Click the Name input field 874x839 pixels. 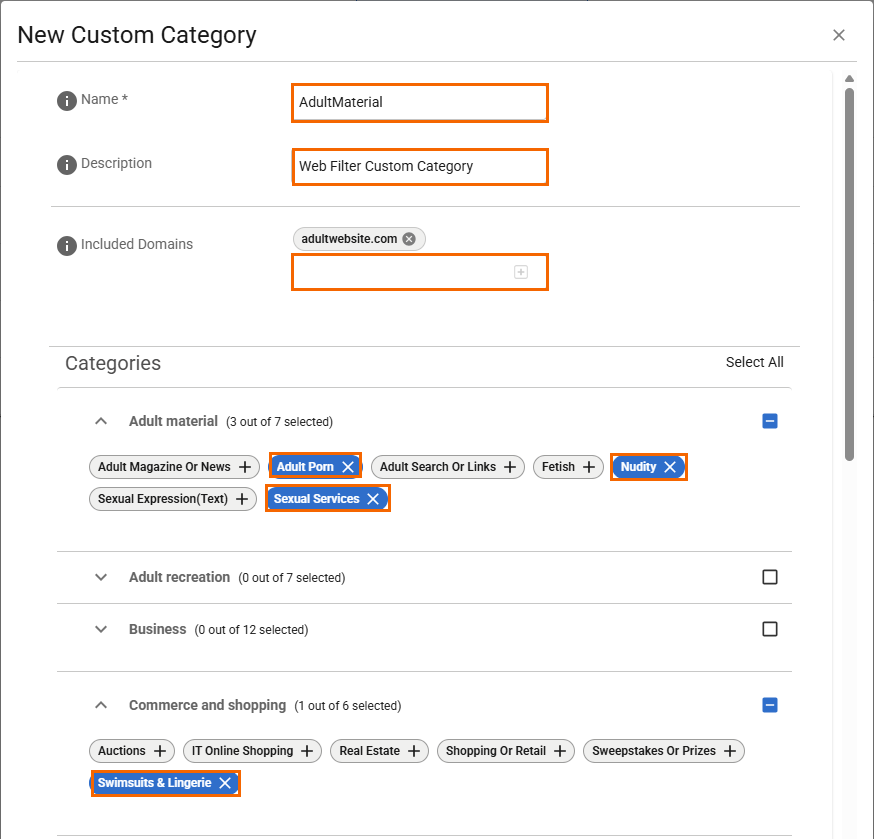coord(419,103)
